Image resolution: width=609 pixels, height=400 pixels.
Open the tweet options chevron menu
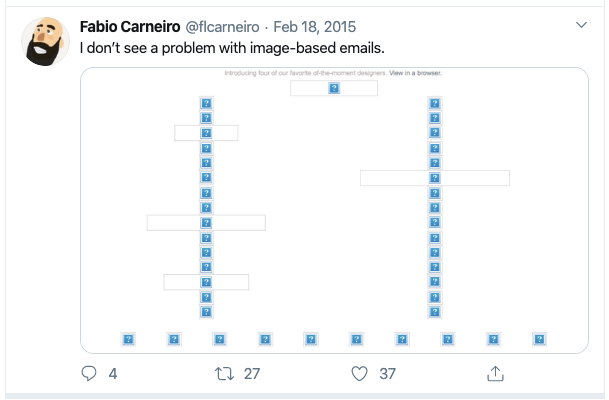pyautogui.click(x=581, y=25)
